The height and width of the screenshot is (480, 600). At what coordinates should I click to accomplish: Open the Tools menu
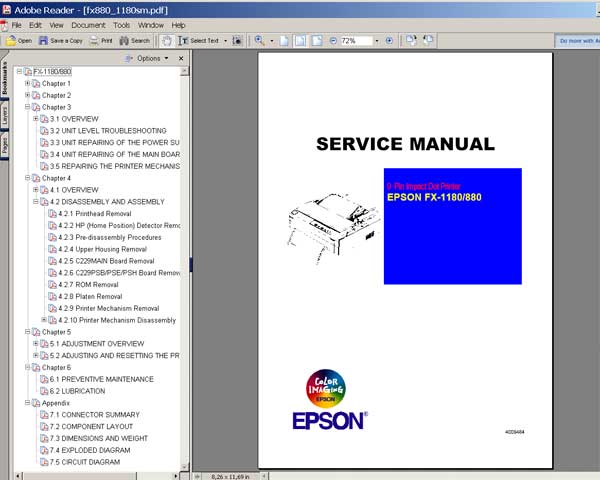click(x=122, y=25)
